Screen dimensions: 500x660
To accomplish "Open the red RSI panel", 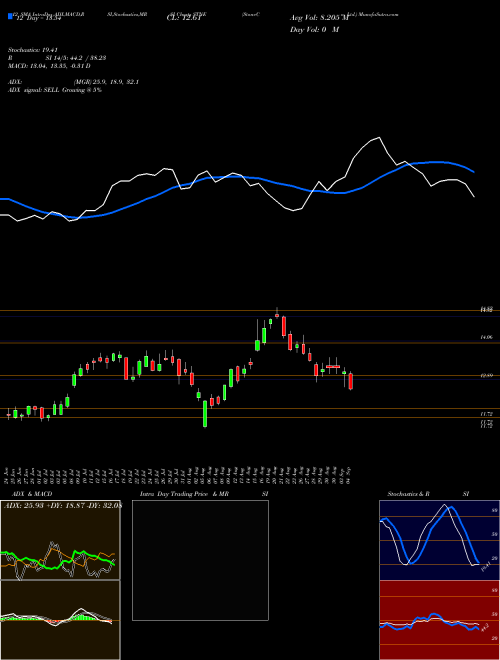I will click(x=439, y=620).
